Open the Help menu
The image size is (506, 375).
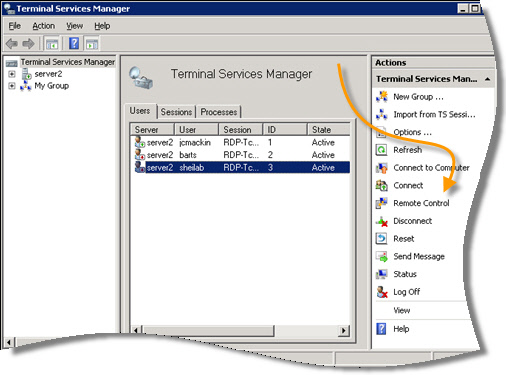(x=102, y=26)
